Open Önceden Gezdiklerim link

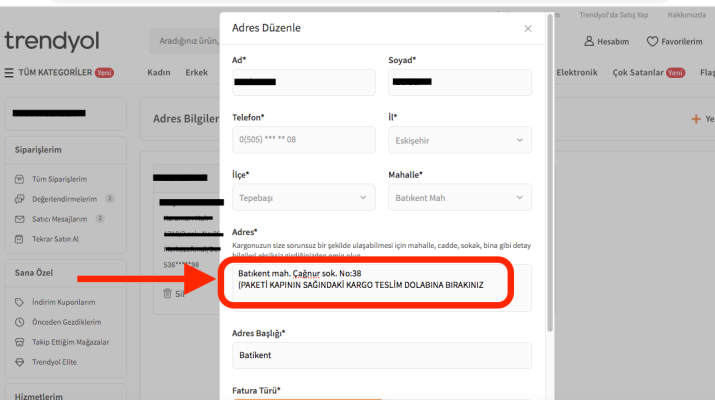(x=66, y=322)
